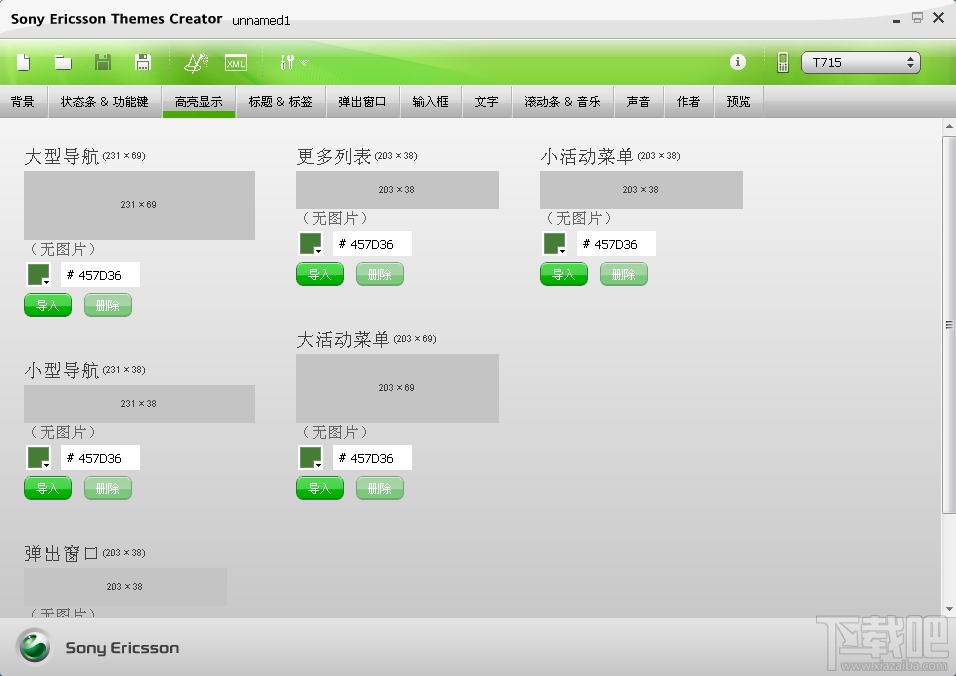Maximize the Themes Creator window
Image resolution: width=956 pixels, height=676 pixels.
pyautogui.click(x=917, y=18)
